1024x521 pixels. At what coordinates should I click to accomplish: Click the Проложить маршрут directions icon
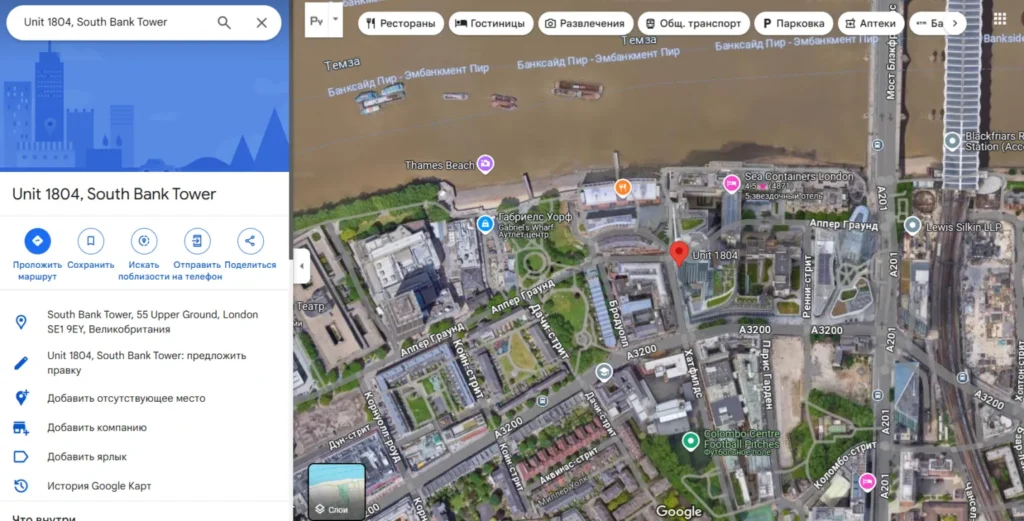38,241
